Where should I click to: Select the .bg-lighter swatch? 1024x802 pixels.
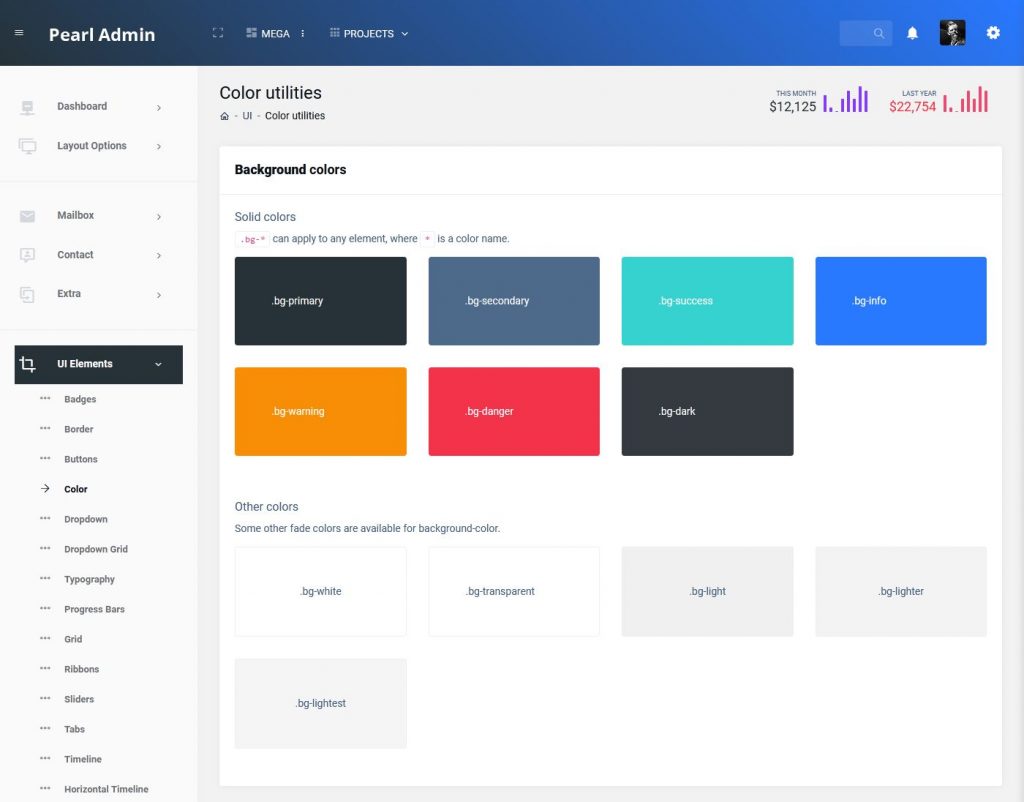coord(901,592)
